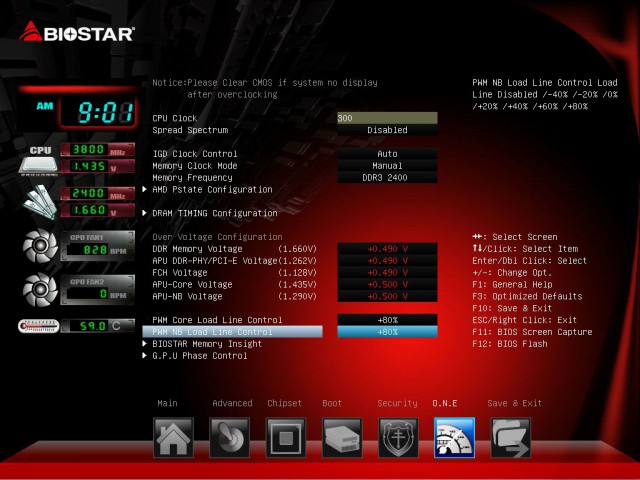The width and height of the screenshot is (640, 480).
Task: Click the memory 1.660 V readout
Action: 98,210
